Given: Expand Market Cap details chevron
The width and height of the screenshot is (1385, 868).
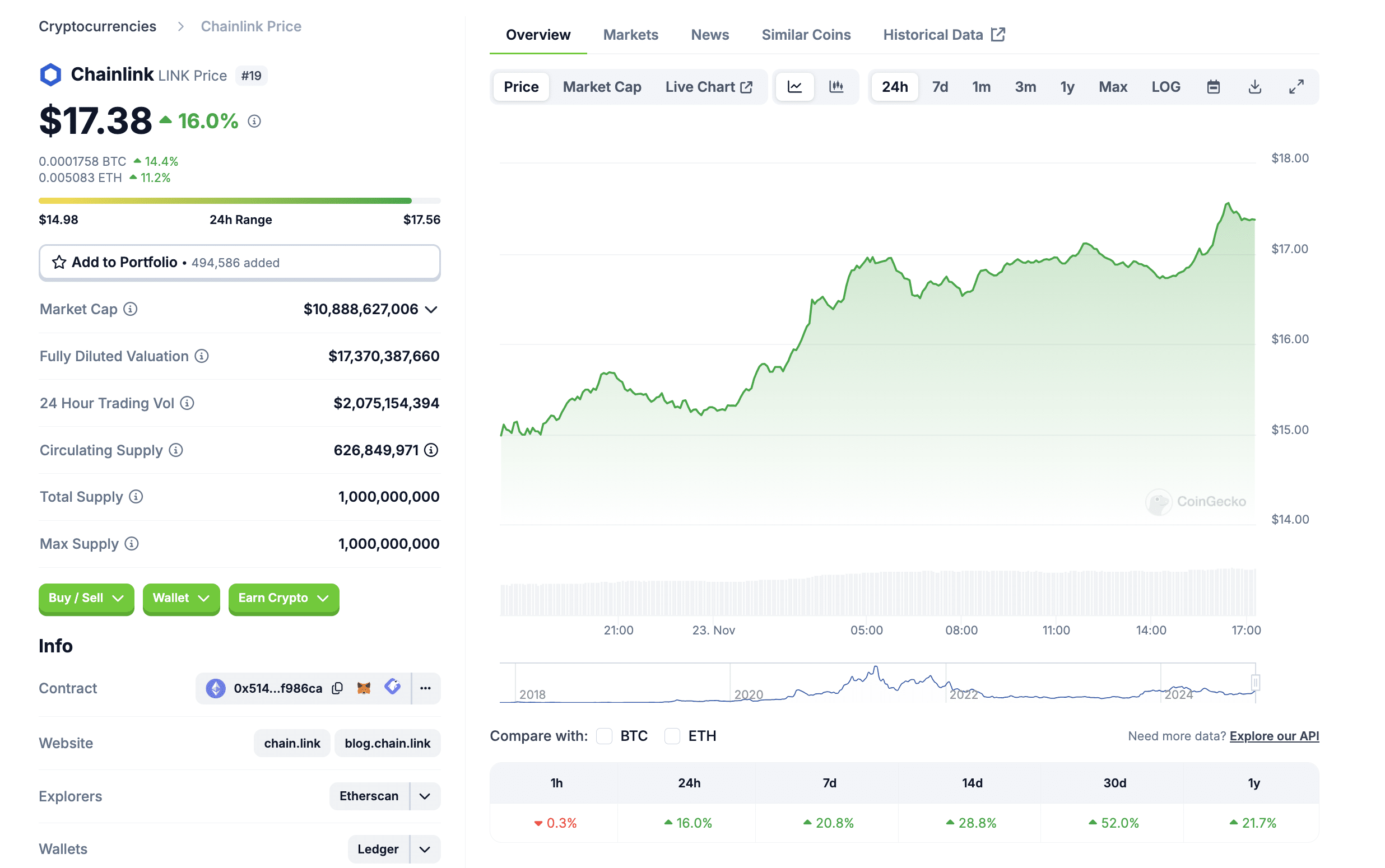Looking at the screenshot, I should coord(431,310).
